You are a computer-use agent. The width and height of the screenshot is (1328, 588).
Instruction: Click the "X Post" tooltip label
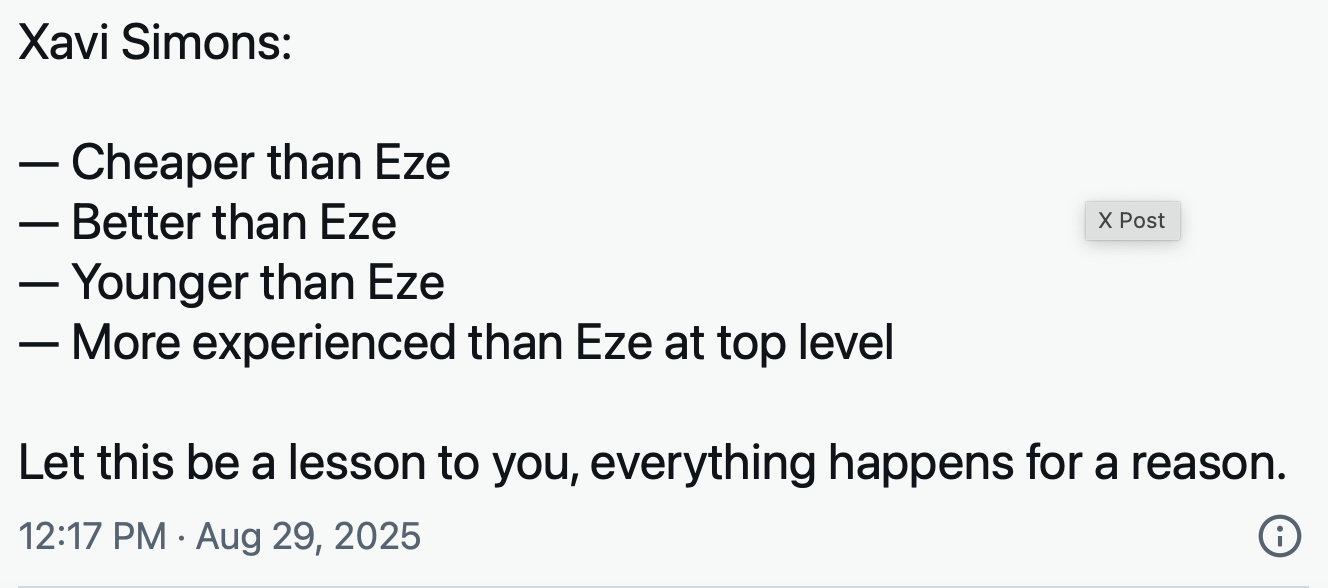pos(1132,221)
